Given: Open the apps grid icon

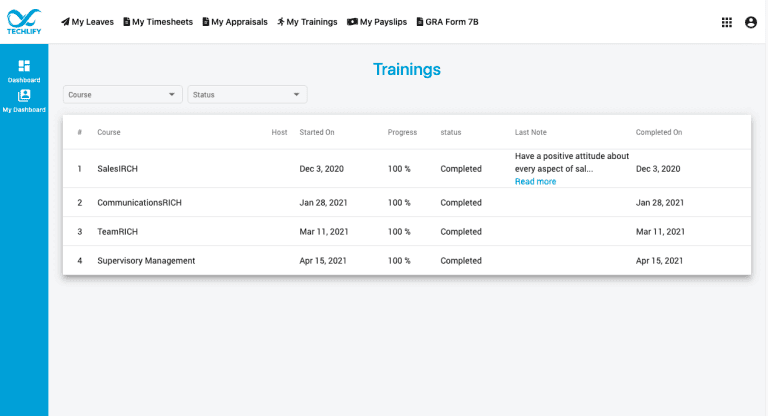Looking at the screenshot, I should click(727, 22).
